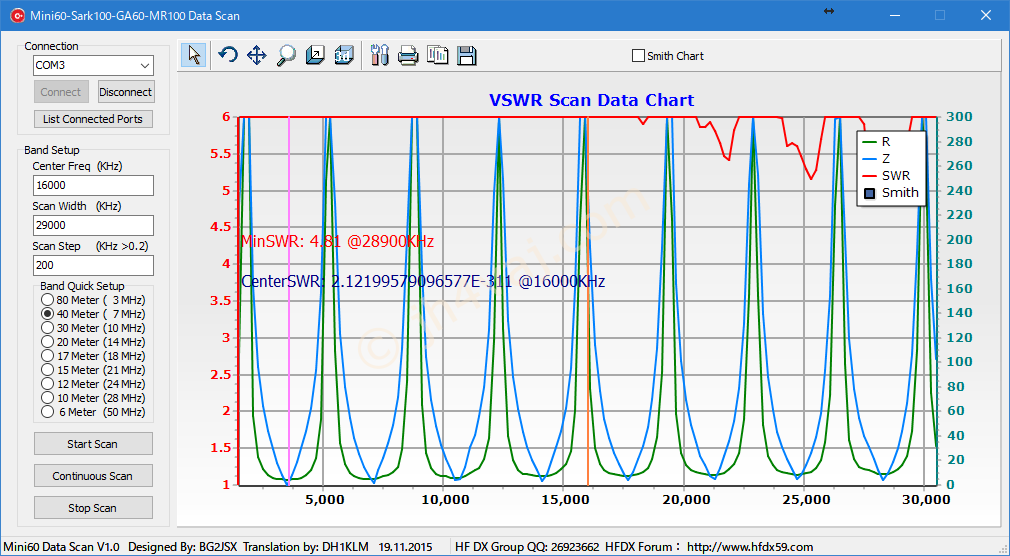The height and width of the screenshot is (556, 1010).
Task: Select the move/pan chart tool
Action: pyautogui.click(x=256, y=55)
